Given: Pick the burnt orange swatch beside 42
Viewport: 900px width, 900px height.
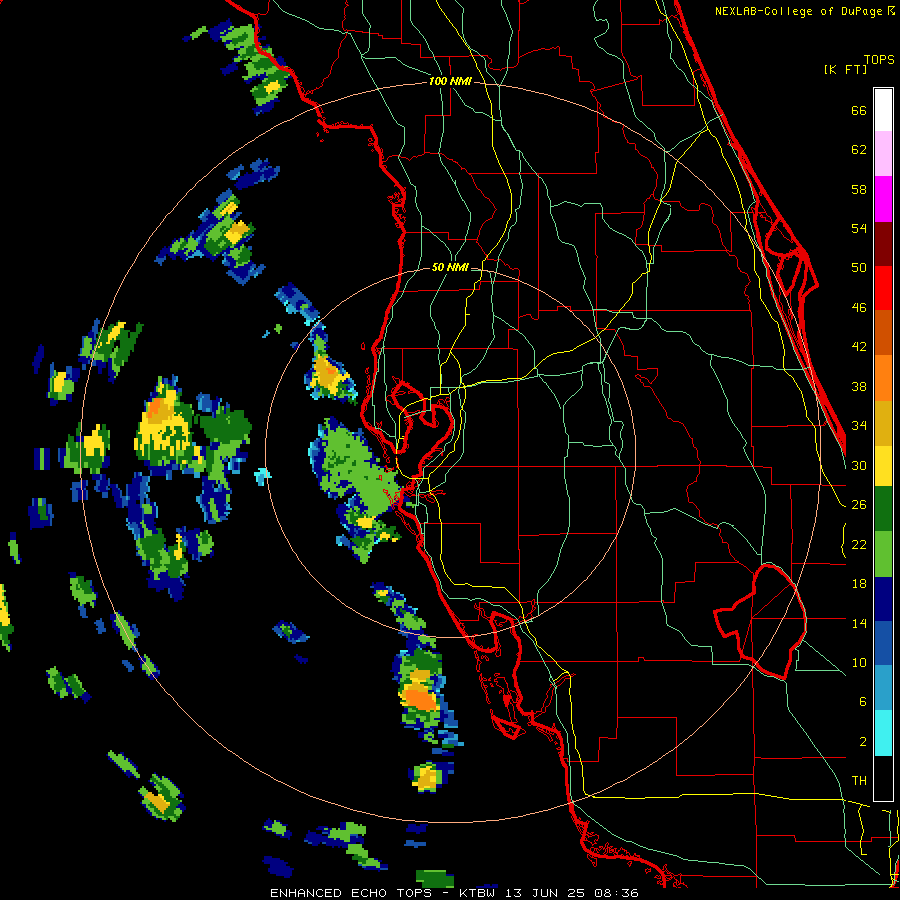Looking at the screenshot, I should 883,333.
